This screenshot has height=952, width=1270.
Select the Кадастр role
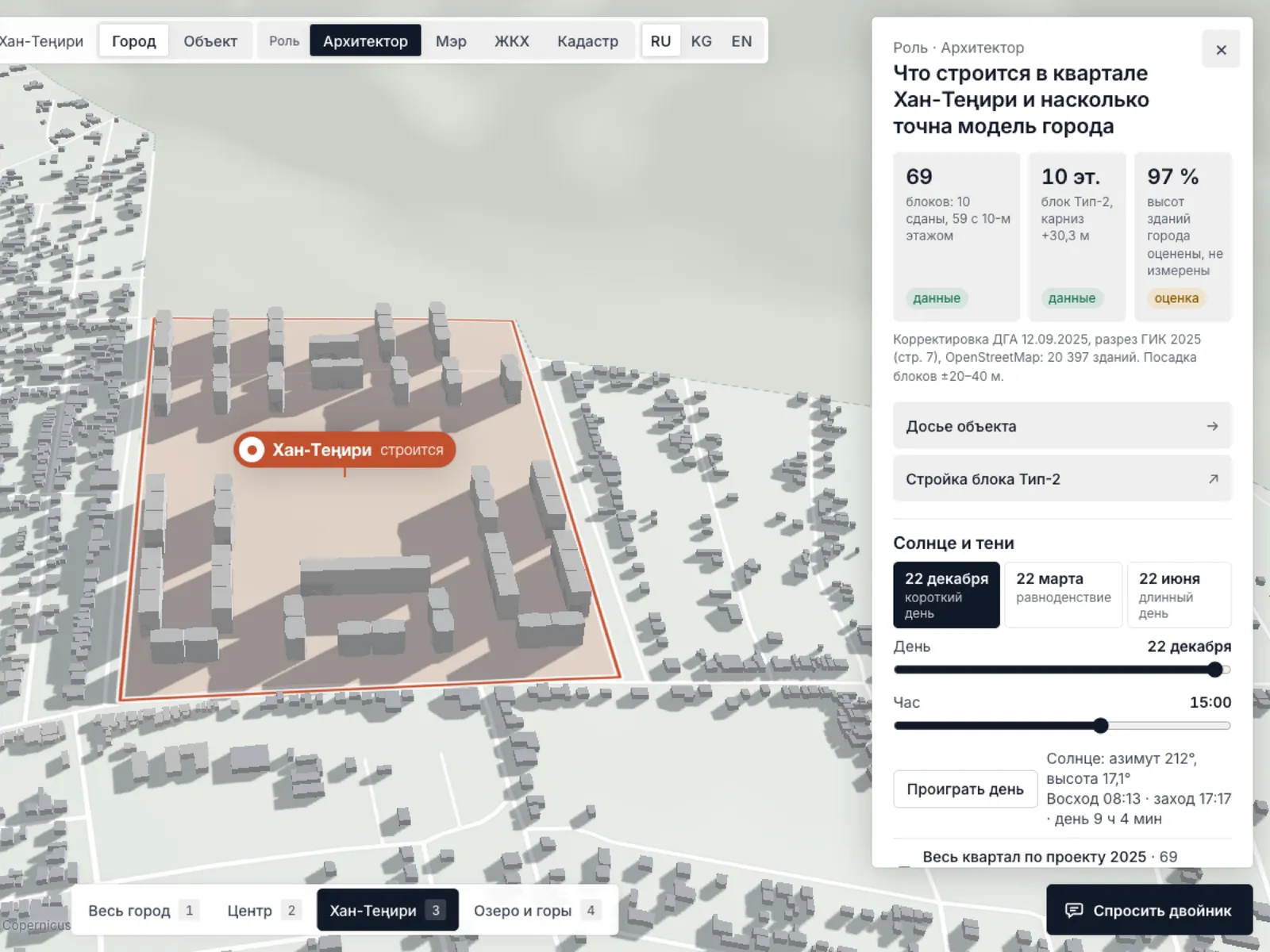coord(587,40)
